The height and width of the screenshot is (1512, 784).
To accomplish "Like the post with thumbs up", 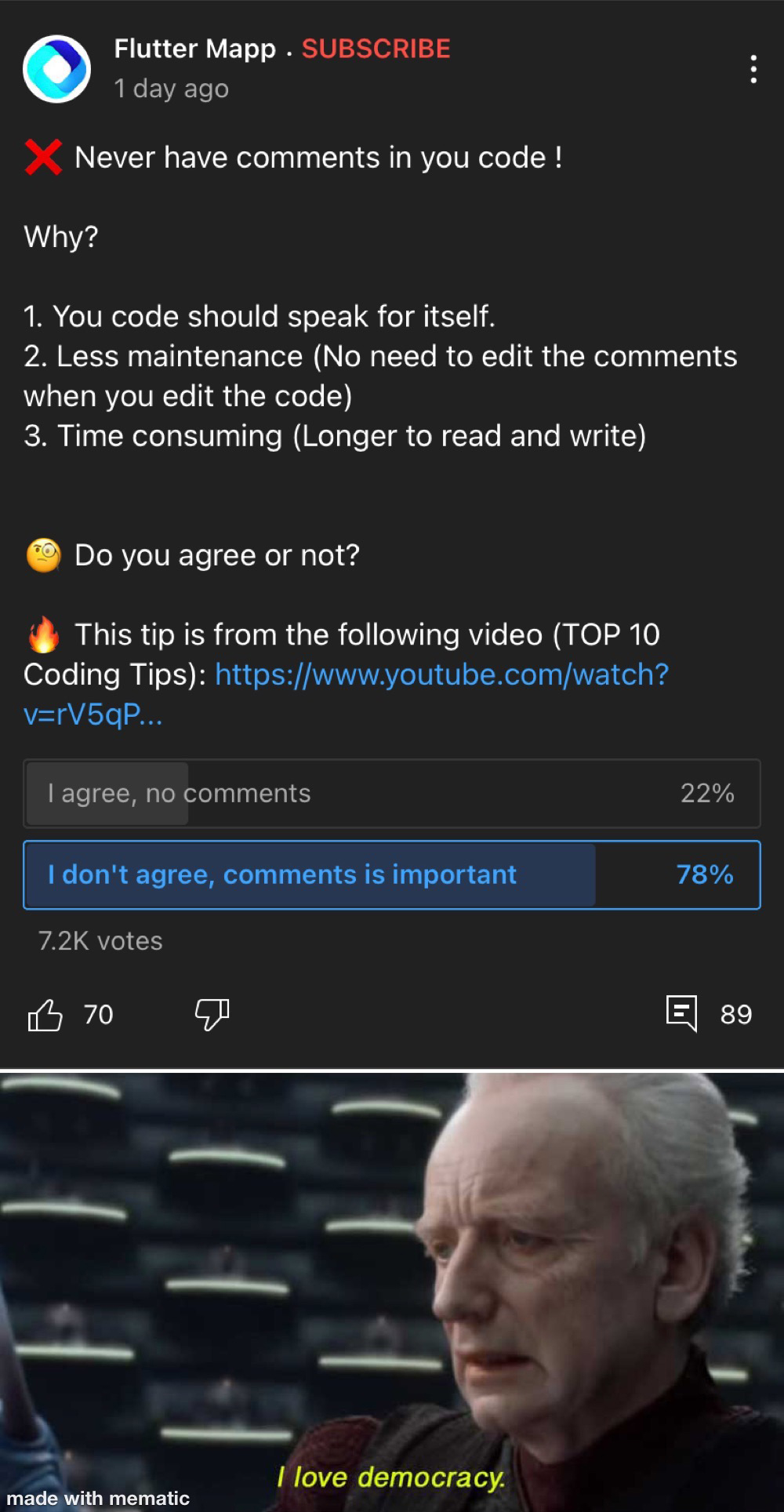I will pos(45,1015).
